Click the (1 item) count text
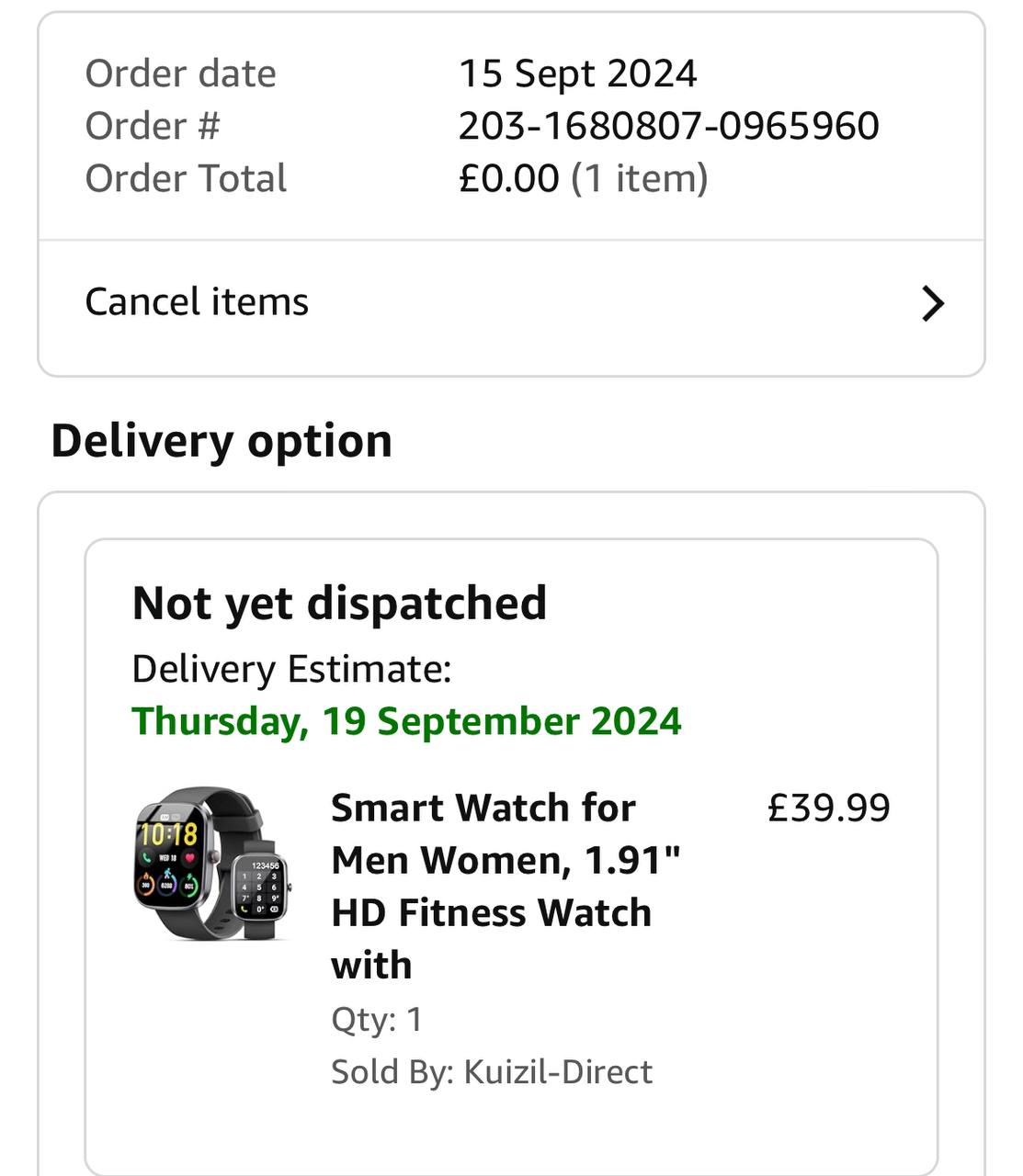This screenshot has height=1176, width=1023. coord(640,178)
